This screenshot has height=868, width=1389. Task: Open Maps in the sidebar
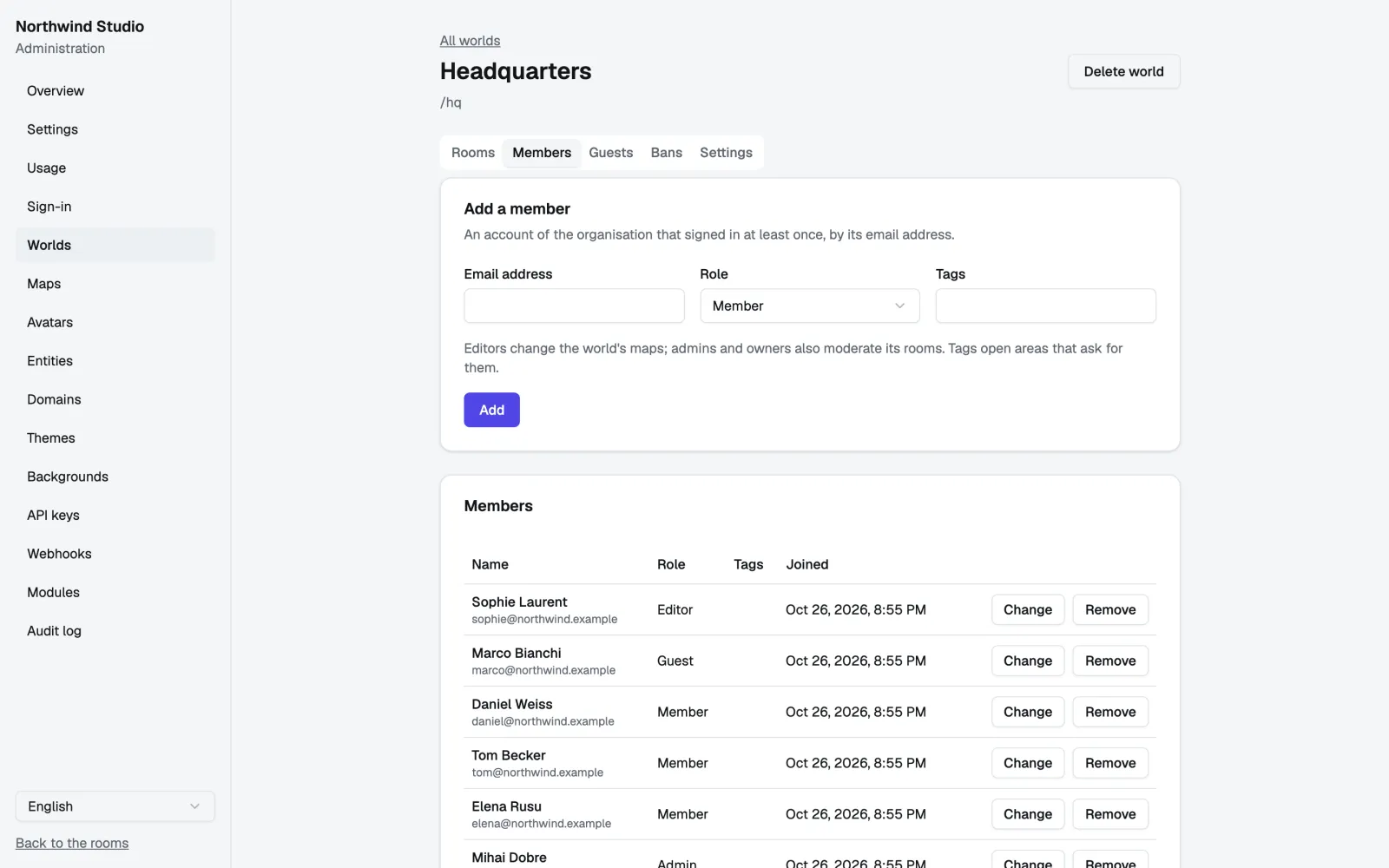click(x=115, y=284)
